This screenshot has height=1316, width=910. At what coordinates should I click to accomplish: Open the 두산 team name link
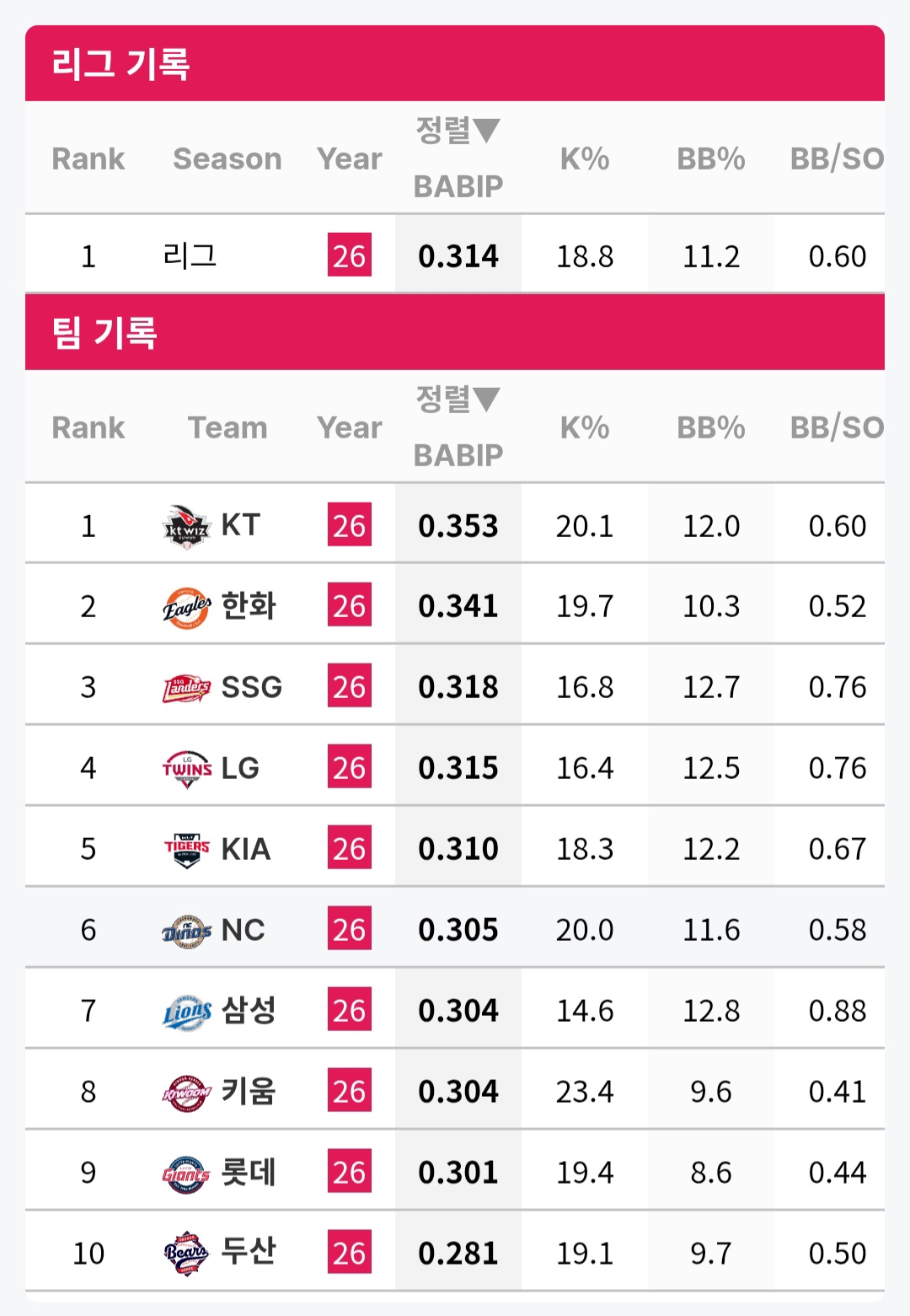[249, 1251]
